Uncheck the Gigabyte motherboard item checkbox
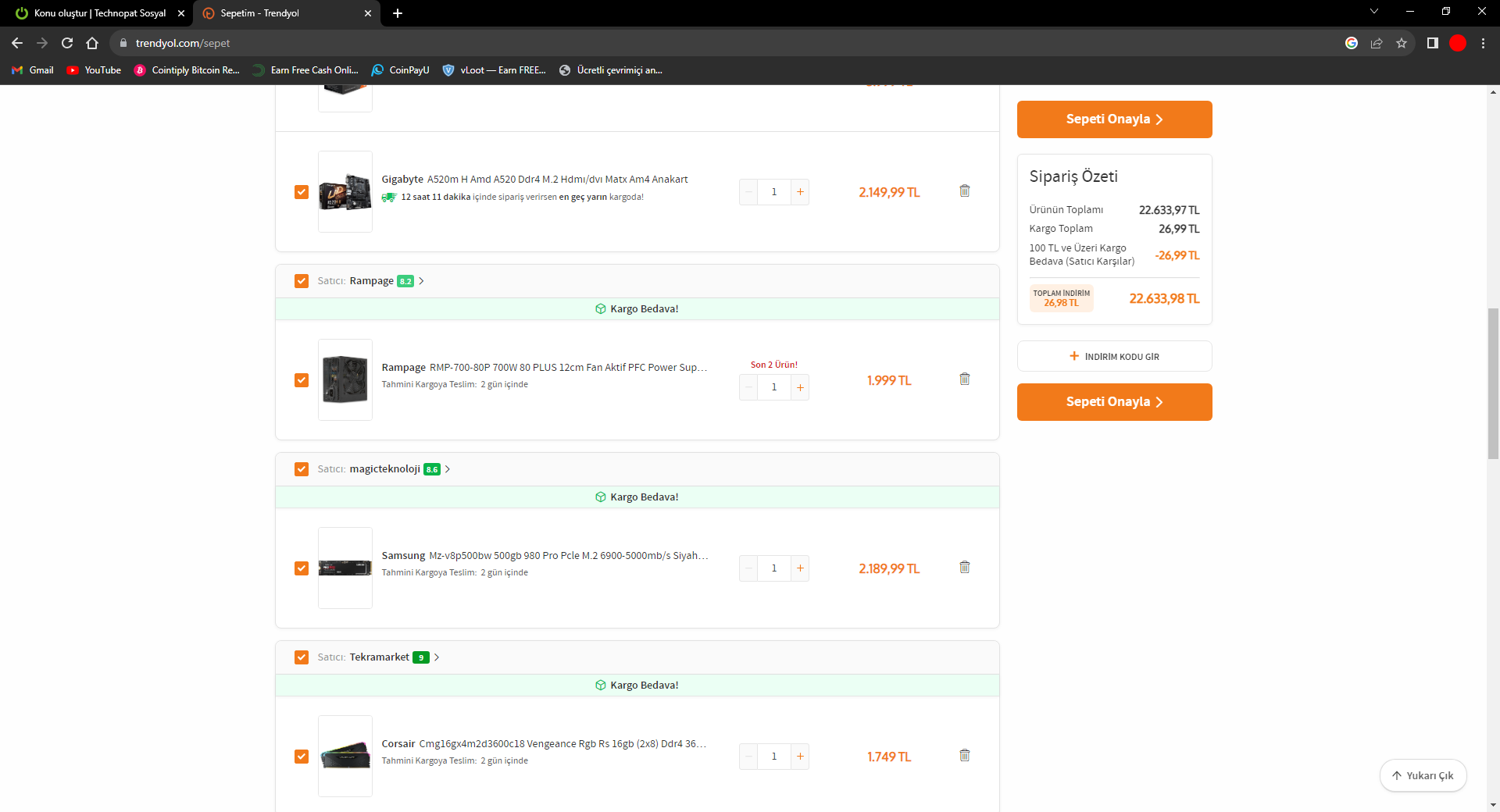This screenshot has width=1500, height=812. (302, 192)
